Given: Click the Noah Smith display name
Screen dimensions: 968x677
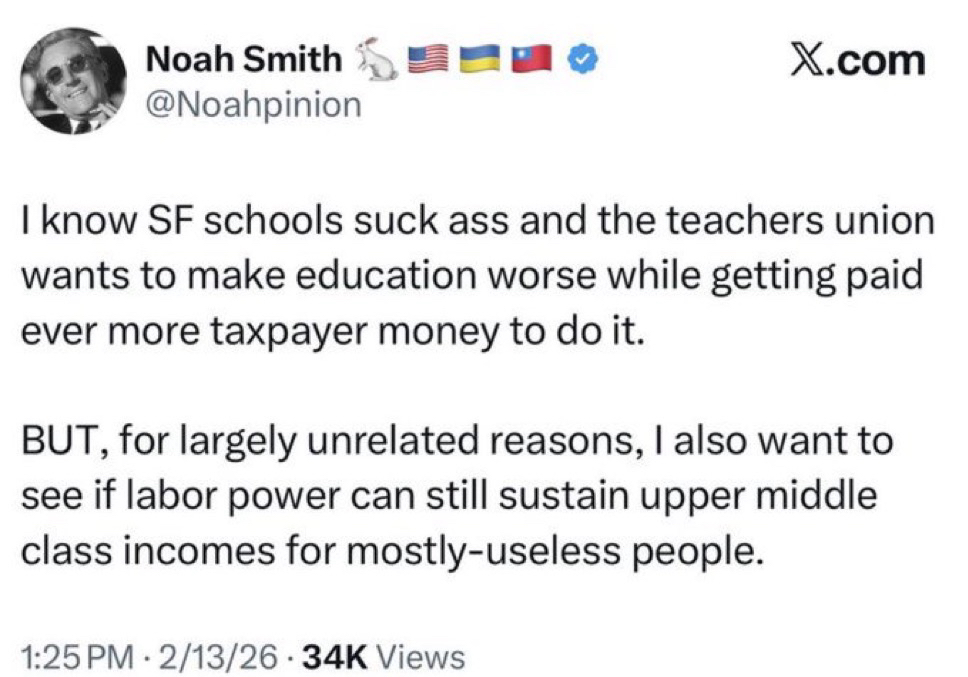Looking at the screenshot, I should tap(243, 62).
